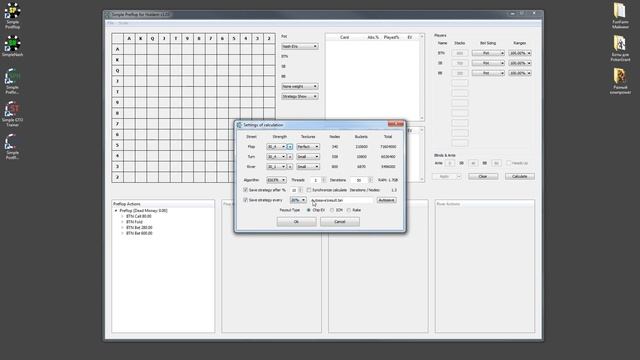Open the Strategy Show dropdown
This screenshot has height=360, width=640.
pyautogui.click(x=300, y=97)
